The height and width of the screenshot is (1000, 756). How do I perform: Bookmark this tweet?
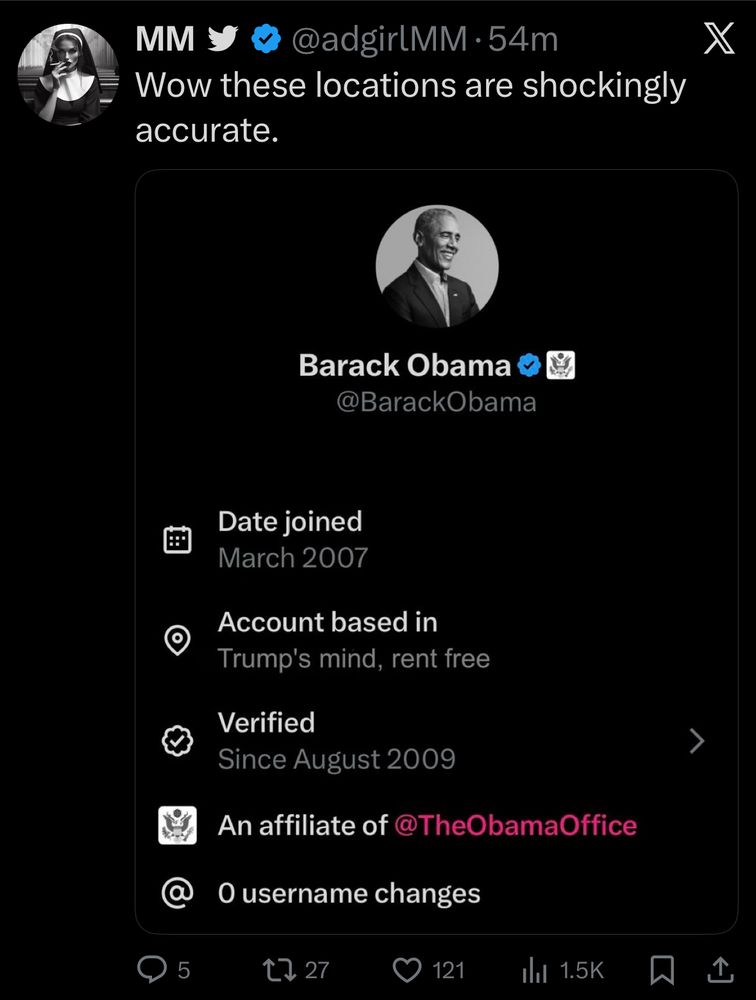661,969
